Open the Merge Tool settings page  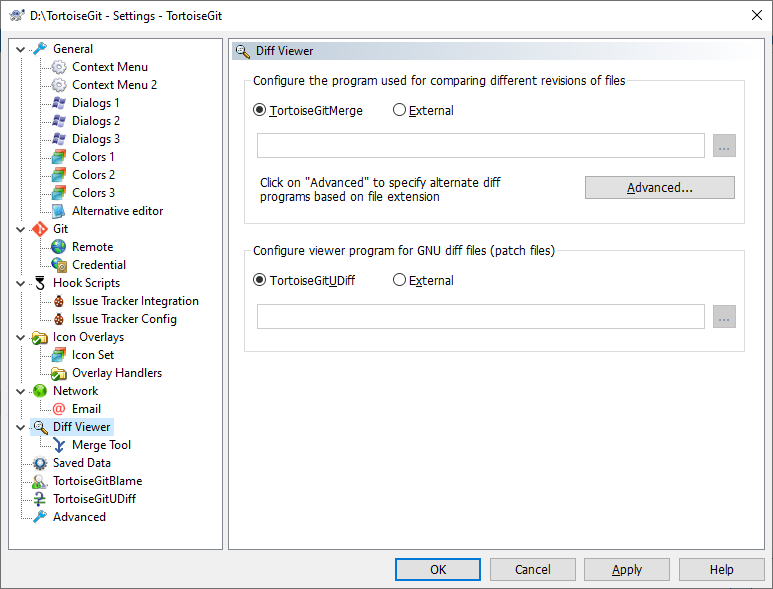[102, 445]
